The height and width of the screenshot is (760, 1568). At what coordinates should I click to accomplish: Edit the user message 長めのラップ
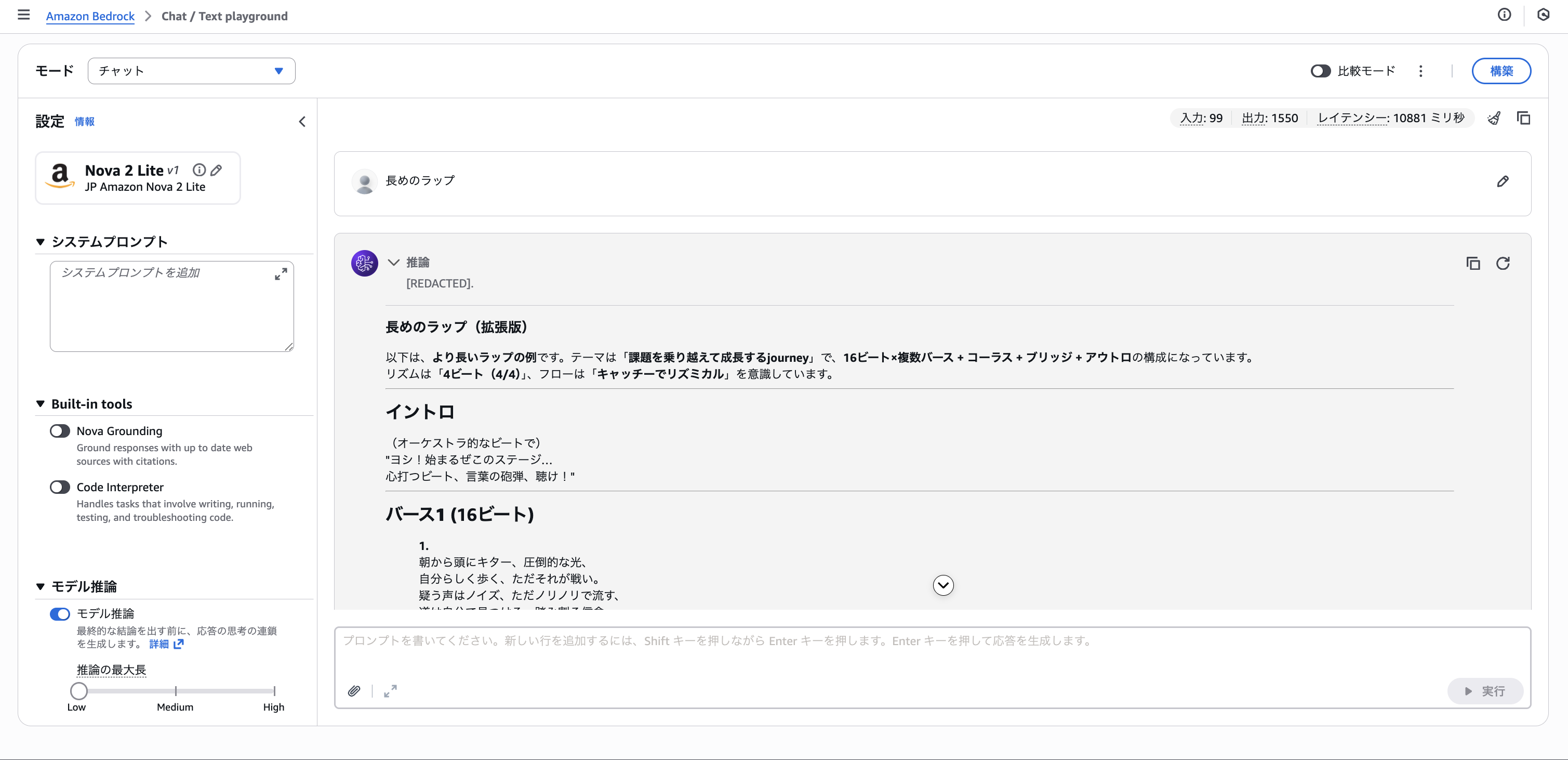click(1503, 181)
